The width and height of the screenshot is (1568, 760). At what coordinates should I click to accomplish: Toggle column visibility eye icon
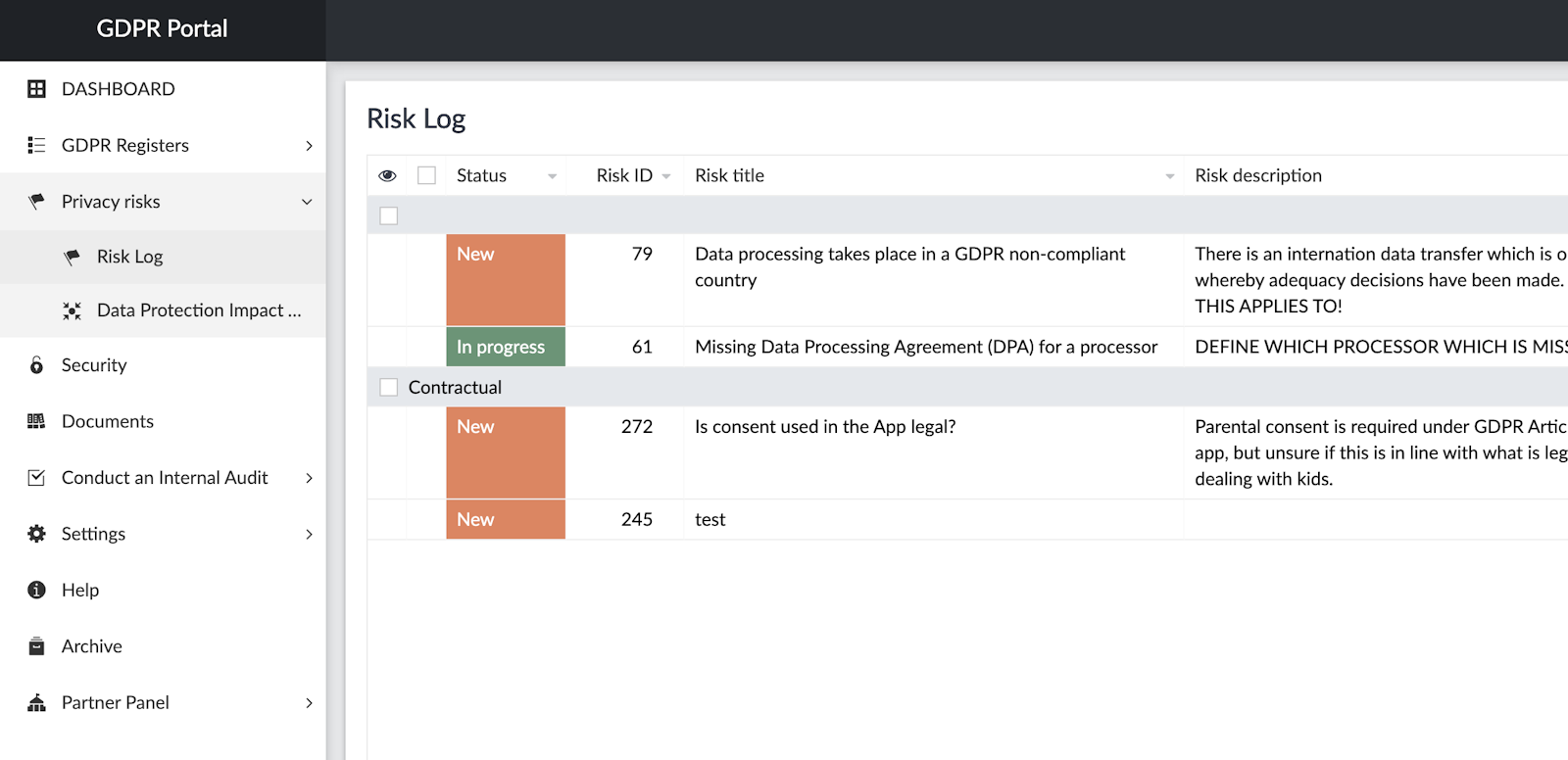coord(387,175)
